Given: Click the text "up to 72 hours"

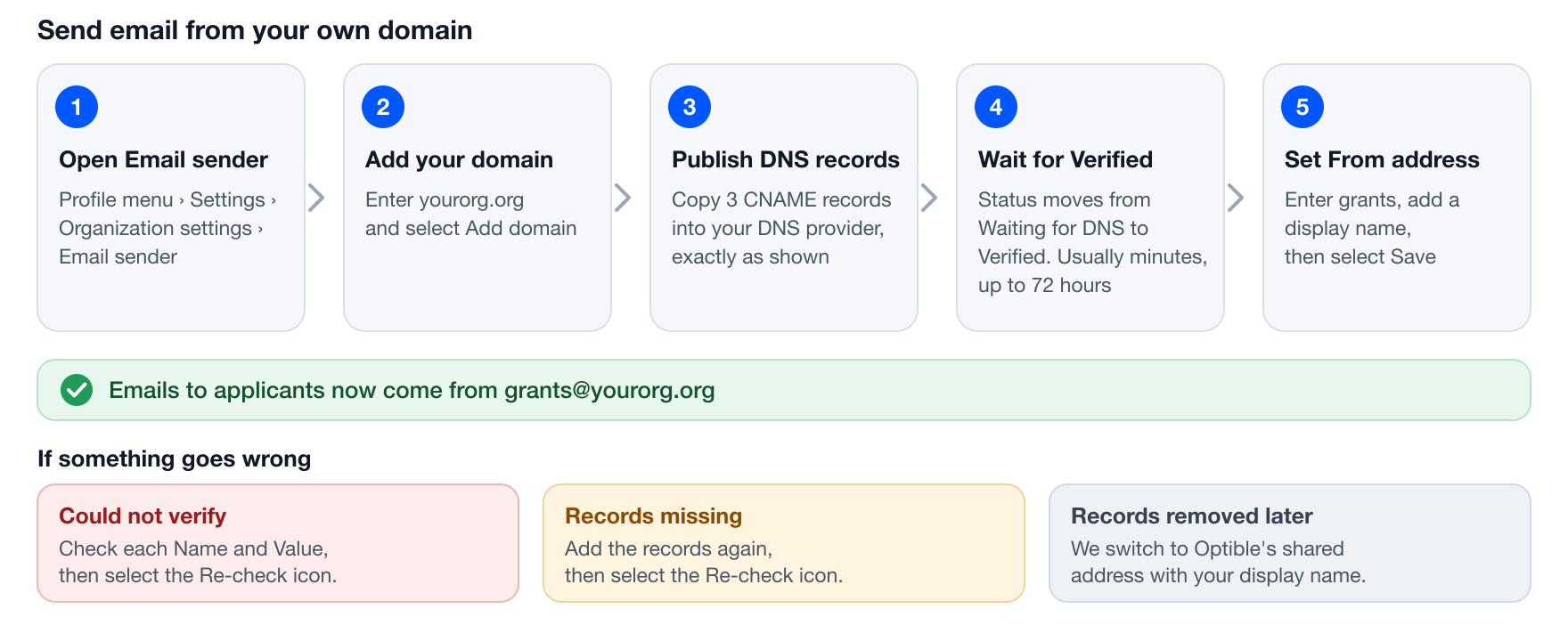Looking at the screenshot, I should click(1044, 285).
